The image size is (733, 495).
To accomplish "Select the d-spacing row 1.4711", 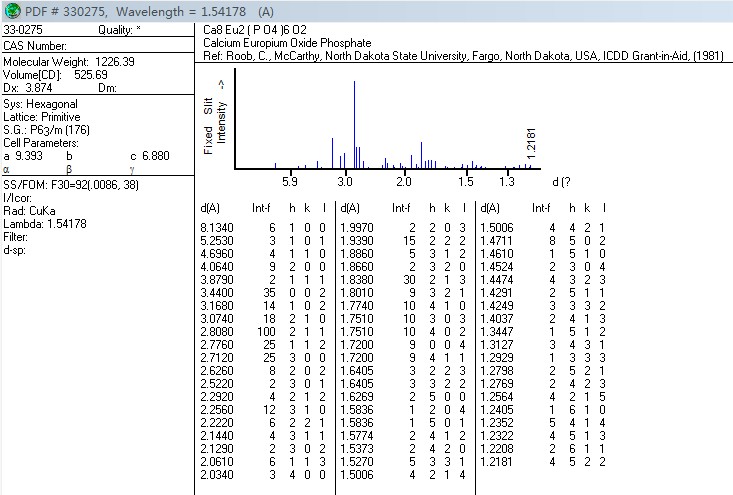I will point(543,241).
